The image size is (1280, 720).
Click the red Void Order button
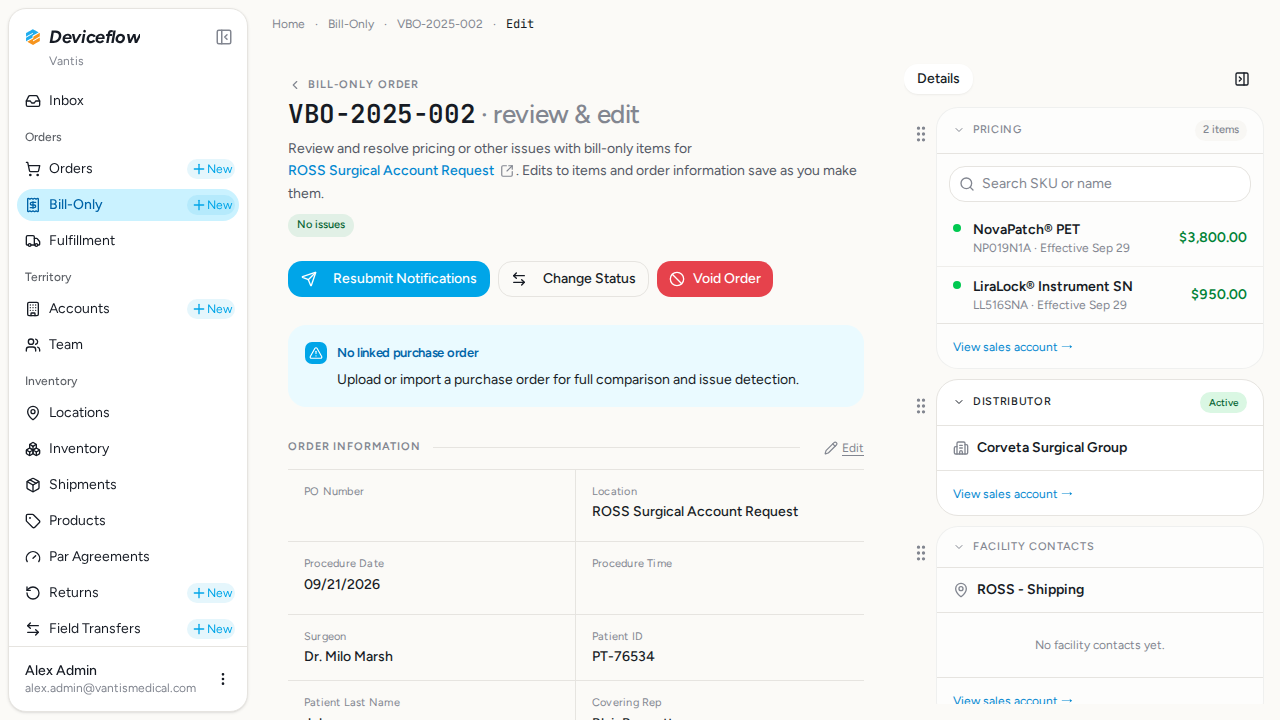715,279
